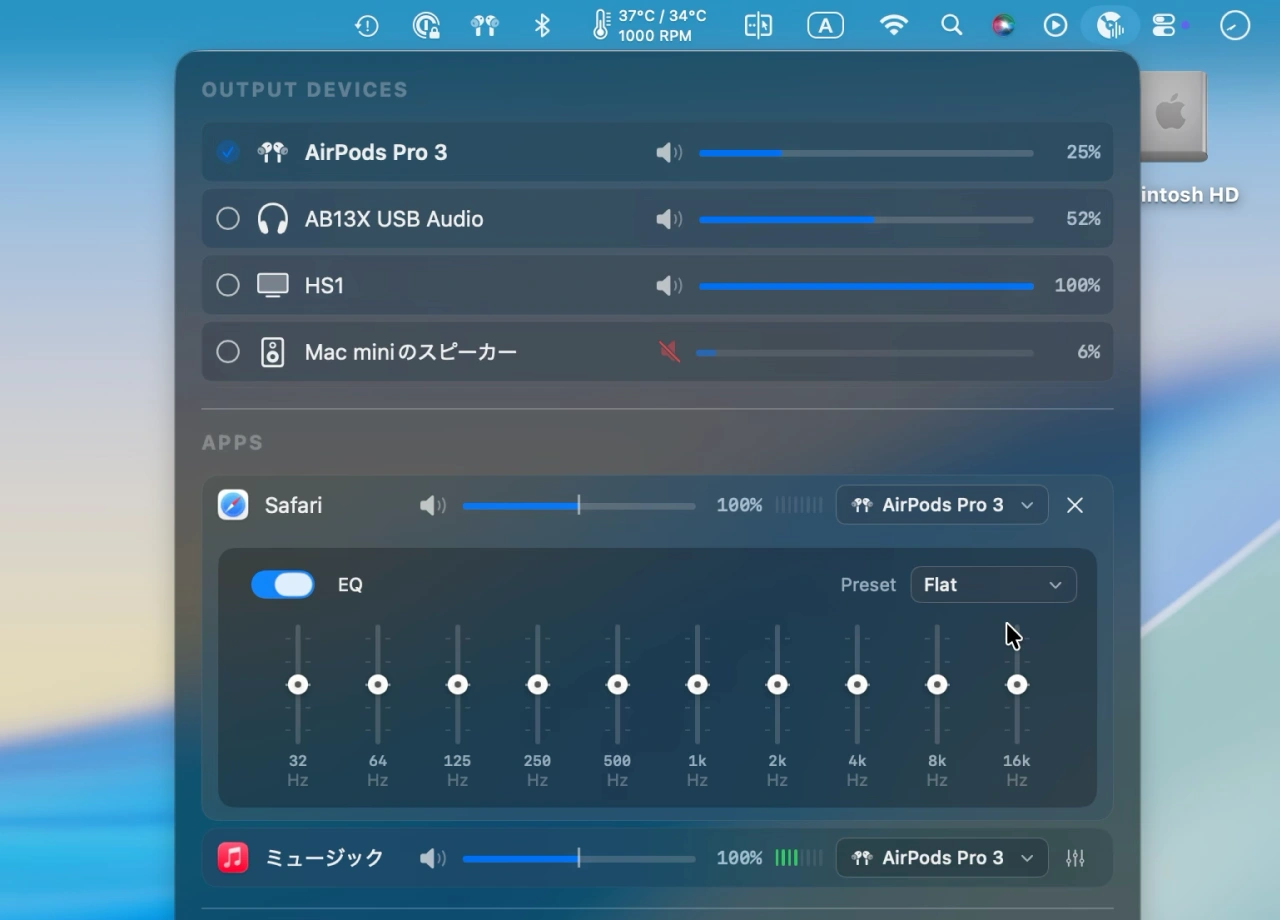Viewport: 1280px width, 920px height.
Task: Click the Bluetooth menu bar icon
Action: click(x=542, y=26)
